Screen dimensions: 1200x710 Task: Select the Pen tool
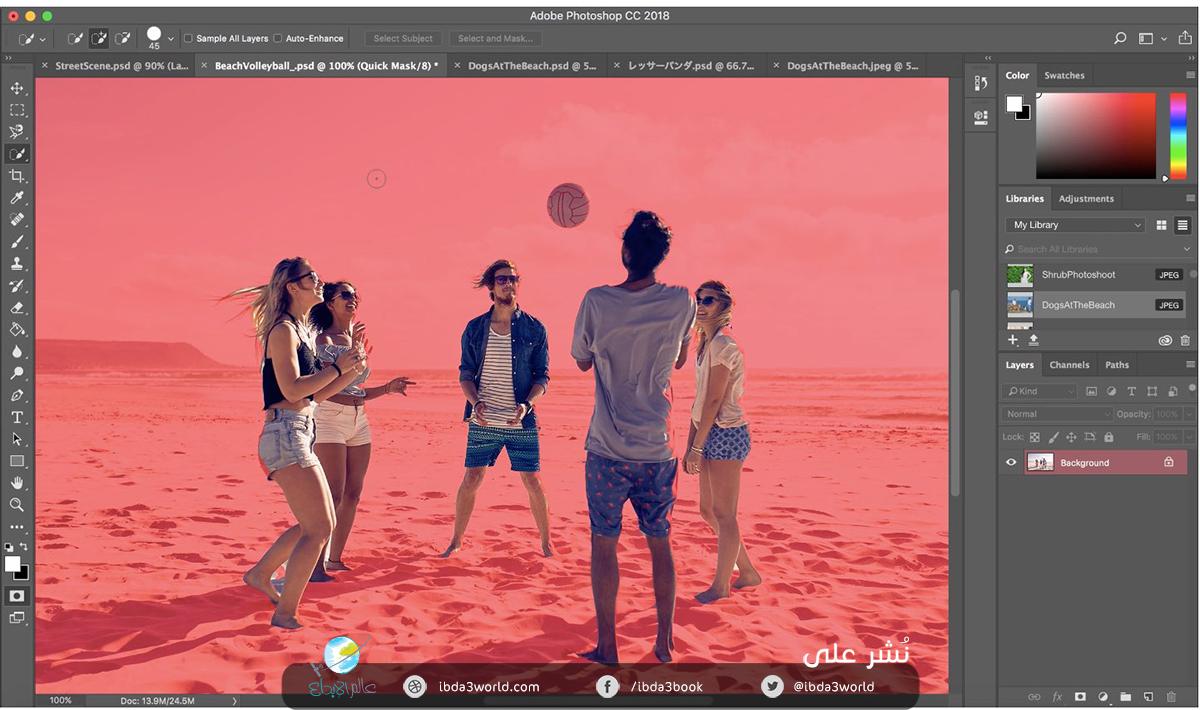coord(17,395)
